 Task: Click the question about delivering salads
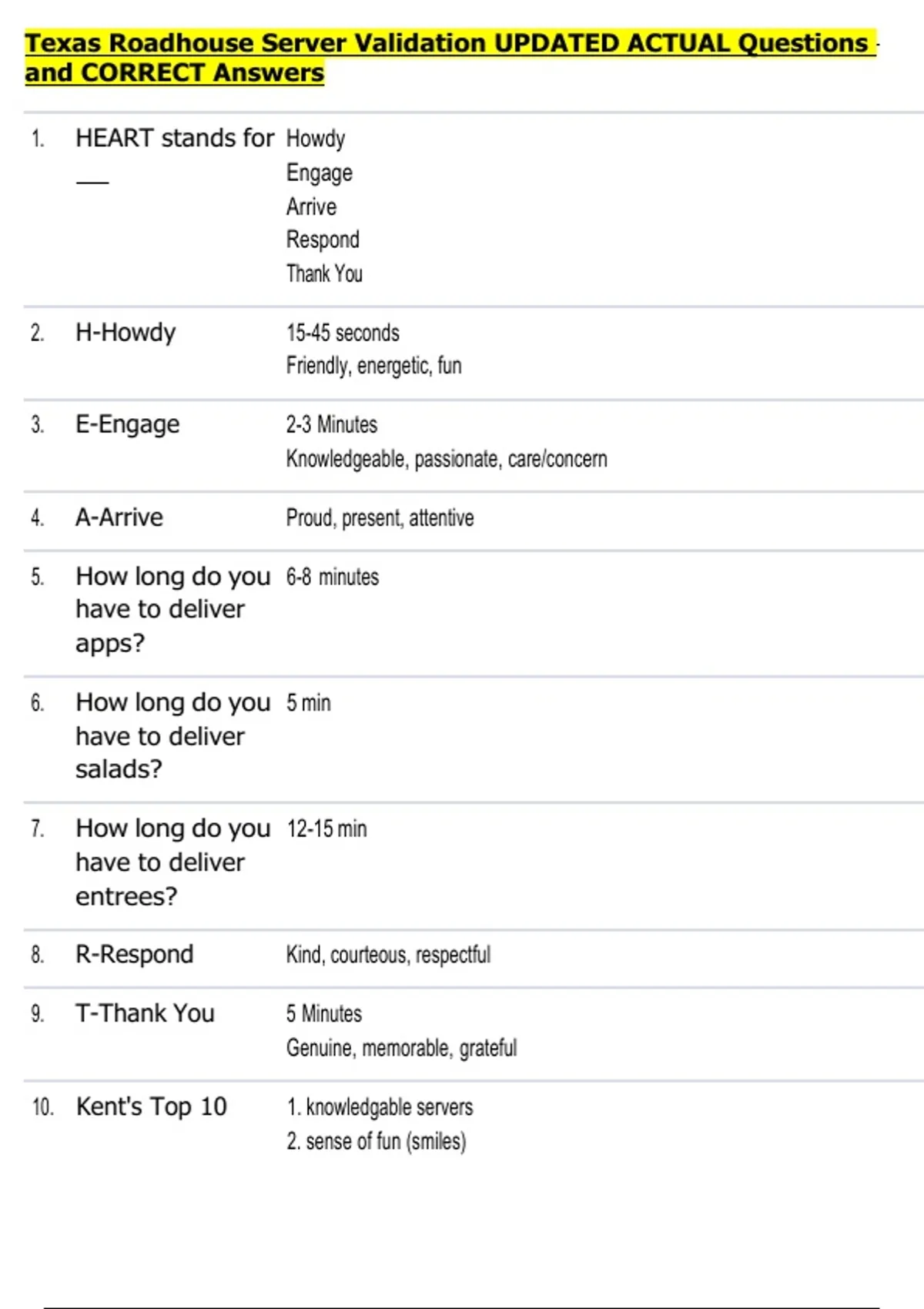click(x=172, y=735)
